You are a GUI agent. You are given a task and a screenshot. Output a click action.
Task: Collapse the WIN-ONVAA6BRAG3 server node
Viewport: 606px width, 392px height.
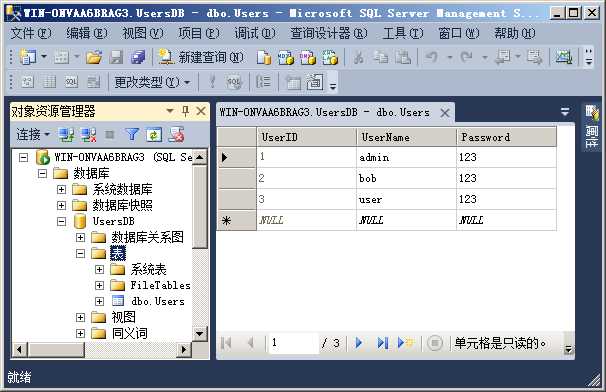click(x=24, y=157)
